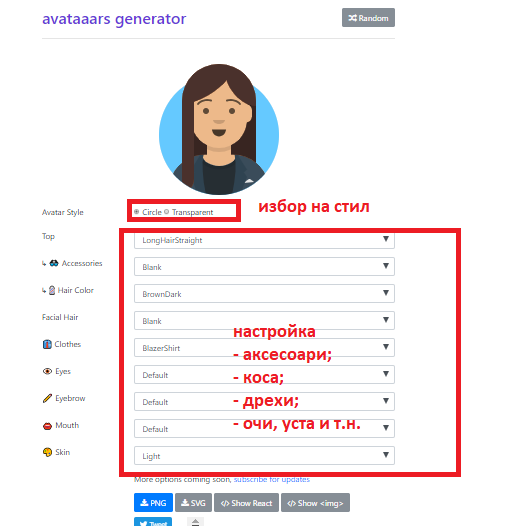Viewport: 507px width, 526px height.
Task: Download the avatar as SVG
Action: point(194,503)
